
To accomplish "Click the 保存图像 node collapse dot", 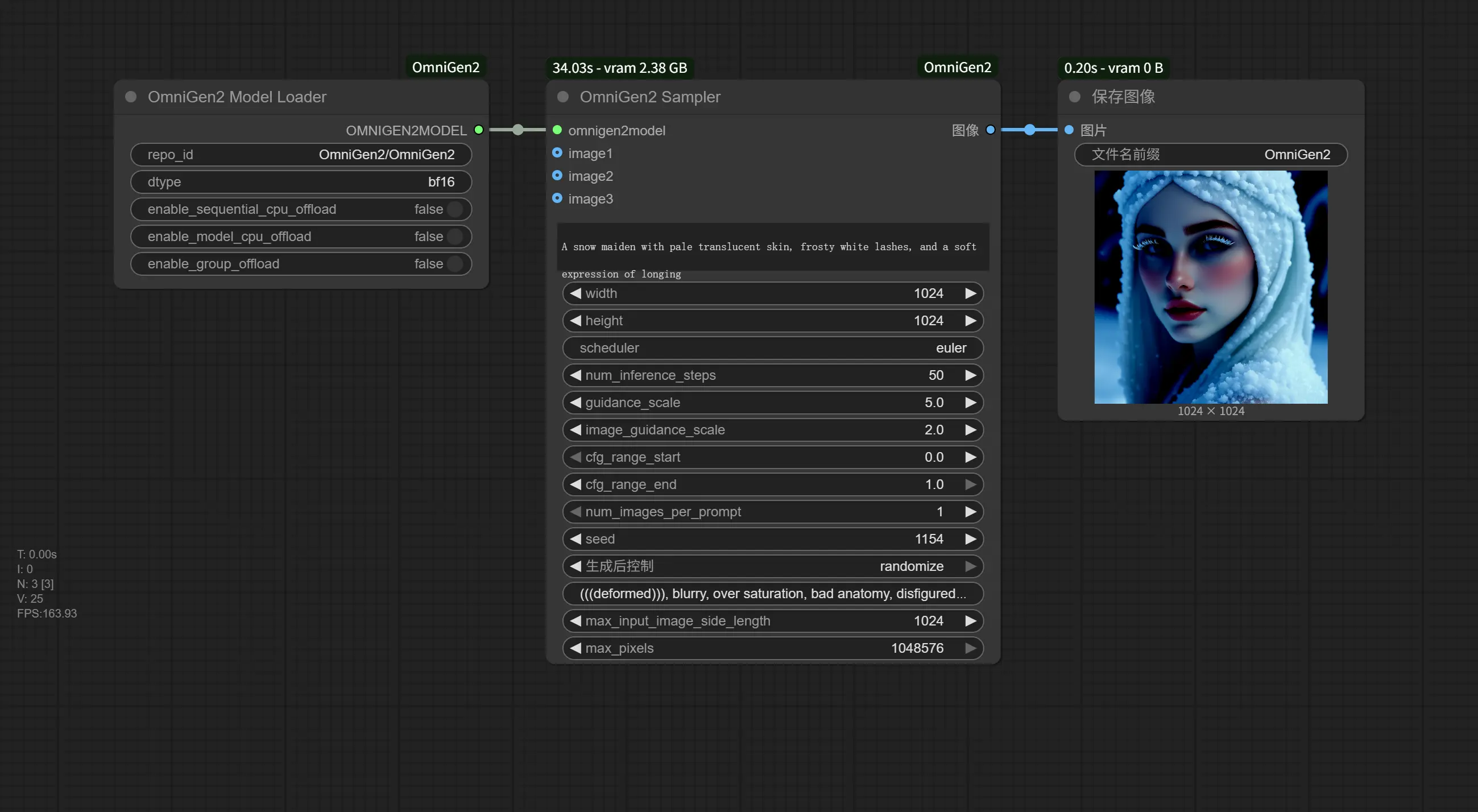I will click(x=1075, y=97).
